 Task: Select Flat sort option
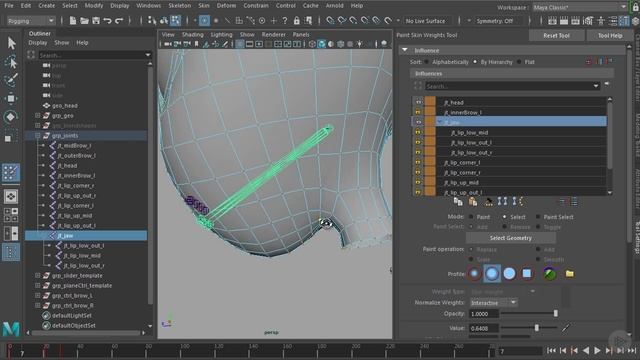pos(519,62)
